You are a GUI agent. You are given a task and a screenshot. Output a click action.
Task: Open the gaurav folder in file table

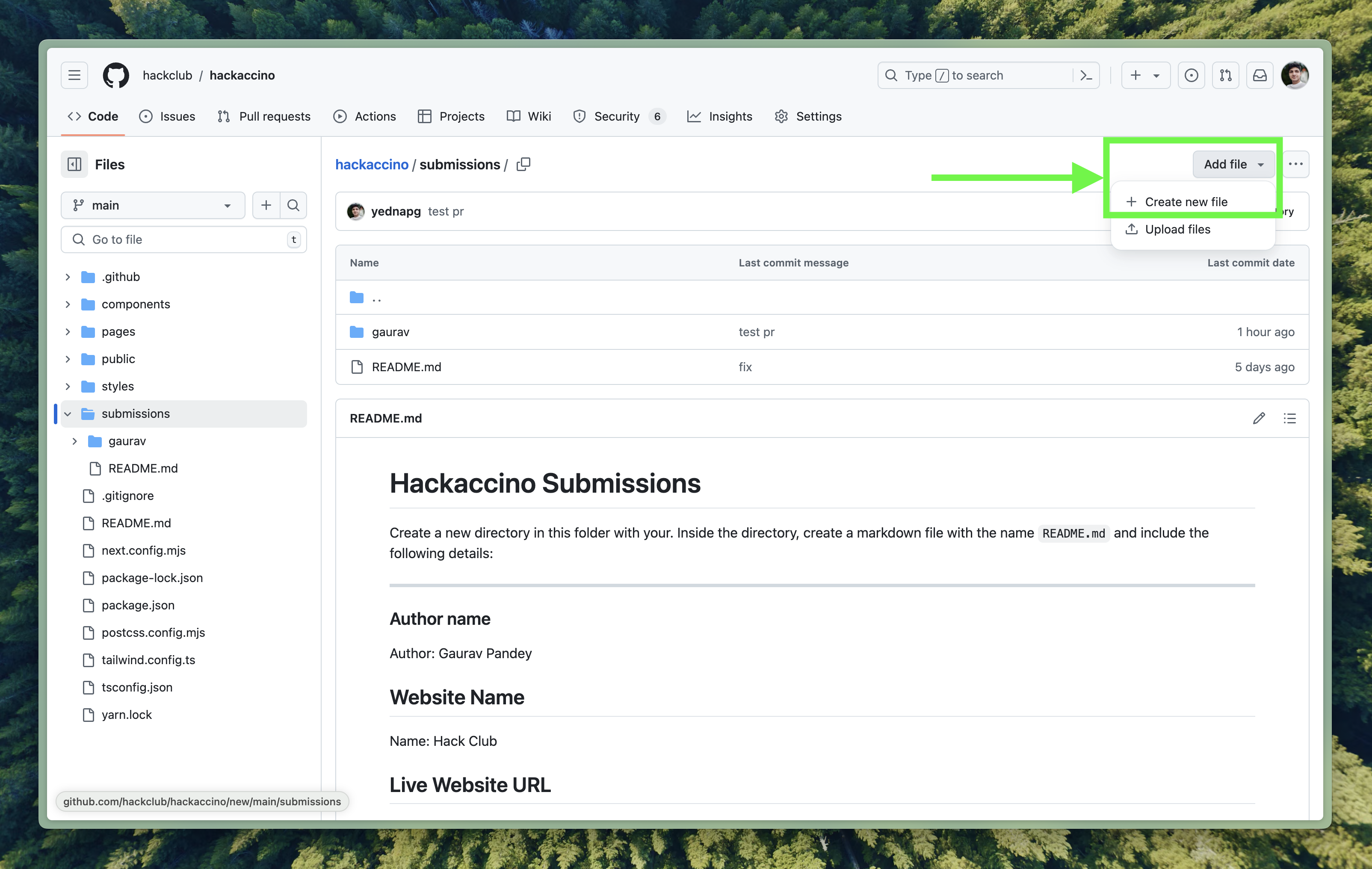(390, 331)
